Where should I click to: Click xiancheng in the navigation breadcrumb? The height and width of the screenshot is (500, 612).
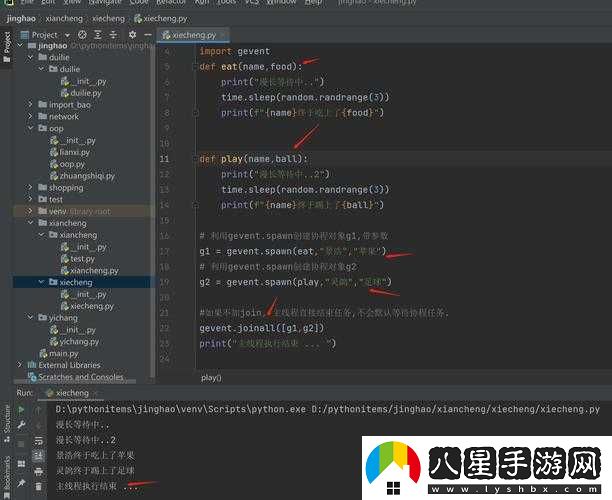[64, 18]
